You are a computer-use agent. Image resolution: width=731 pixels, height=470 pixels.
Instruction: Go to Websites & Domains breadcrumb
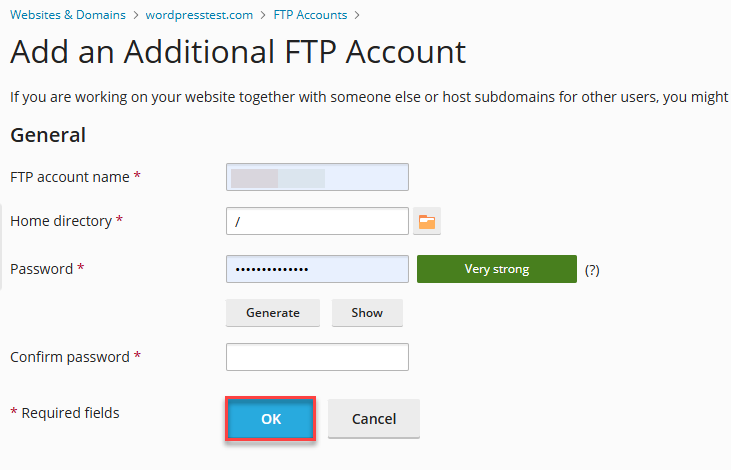point(68,15)
